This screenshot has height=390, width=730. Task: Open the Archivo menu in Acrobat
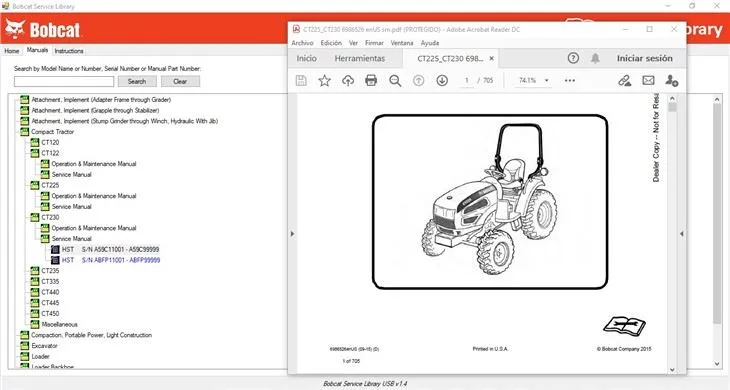tap(302, 43)
